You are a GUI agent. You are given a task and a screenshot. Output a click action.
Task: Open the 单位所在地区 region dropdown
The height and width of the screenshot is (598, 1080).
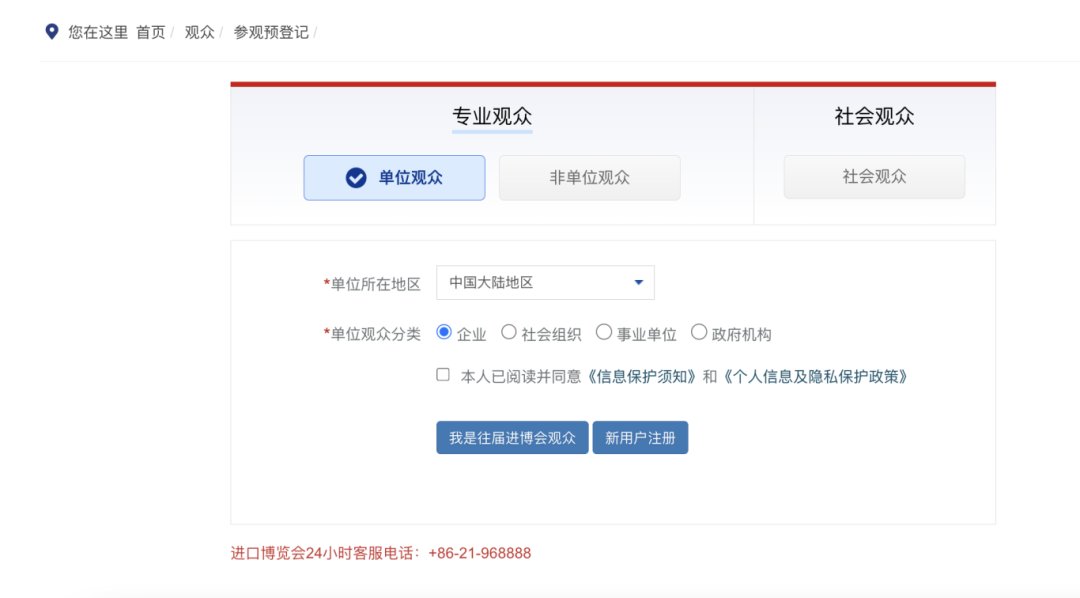(545, 282)
